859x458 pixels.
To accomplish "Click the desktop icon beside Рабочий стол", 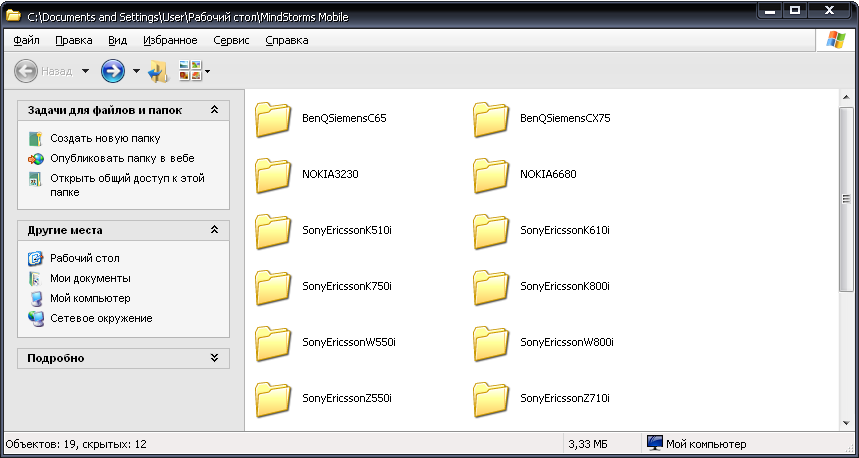I will click(36, 258).
